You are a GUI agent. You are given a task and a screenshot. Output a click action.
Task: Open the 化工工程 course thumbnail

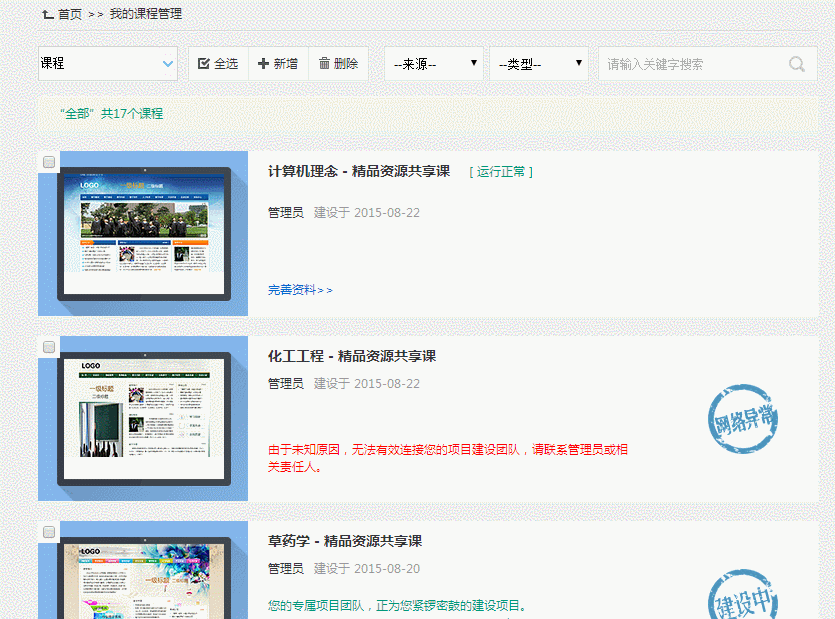point(143,420)
